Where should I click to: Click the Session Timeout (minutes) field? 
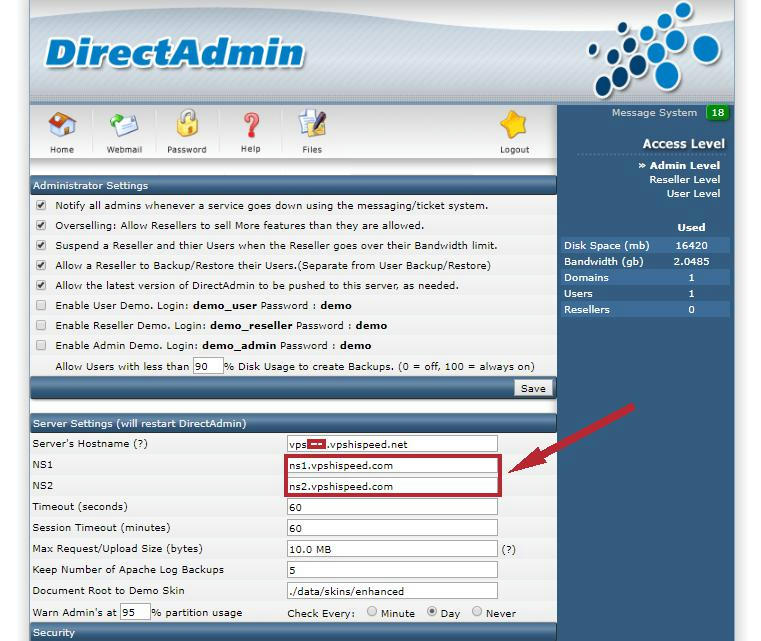(392, 528)
